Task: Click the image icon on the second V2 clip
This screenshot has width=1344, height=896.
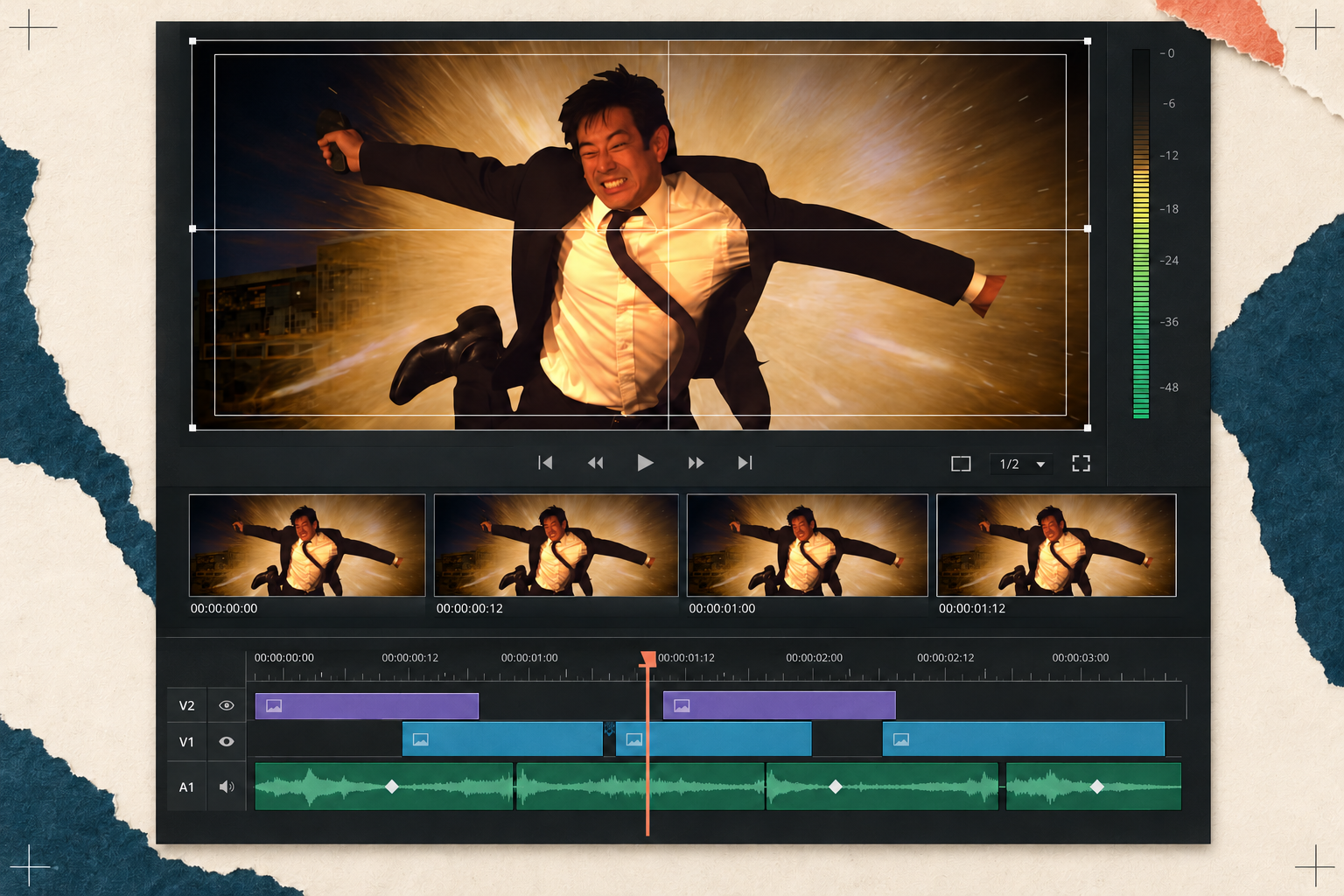Action: pos(682,706)
